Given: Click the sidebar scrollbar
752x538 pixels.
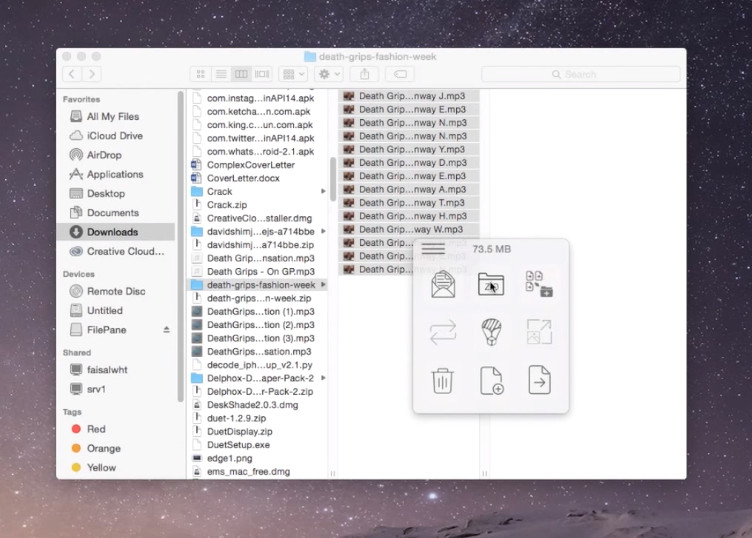Looking at the screenshot, I should 180,247.
